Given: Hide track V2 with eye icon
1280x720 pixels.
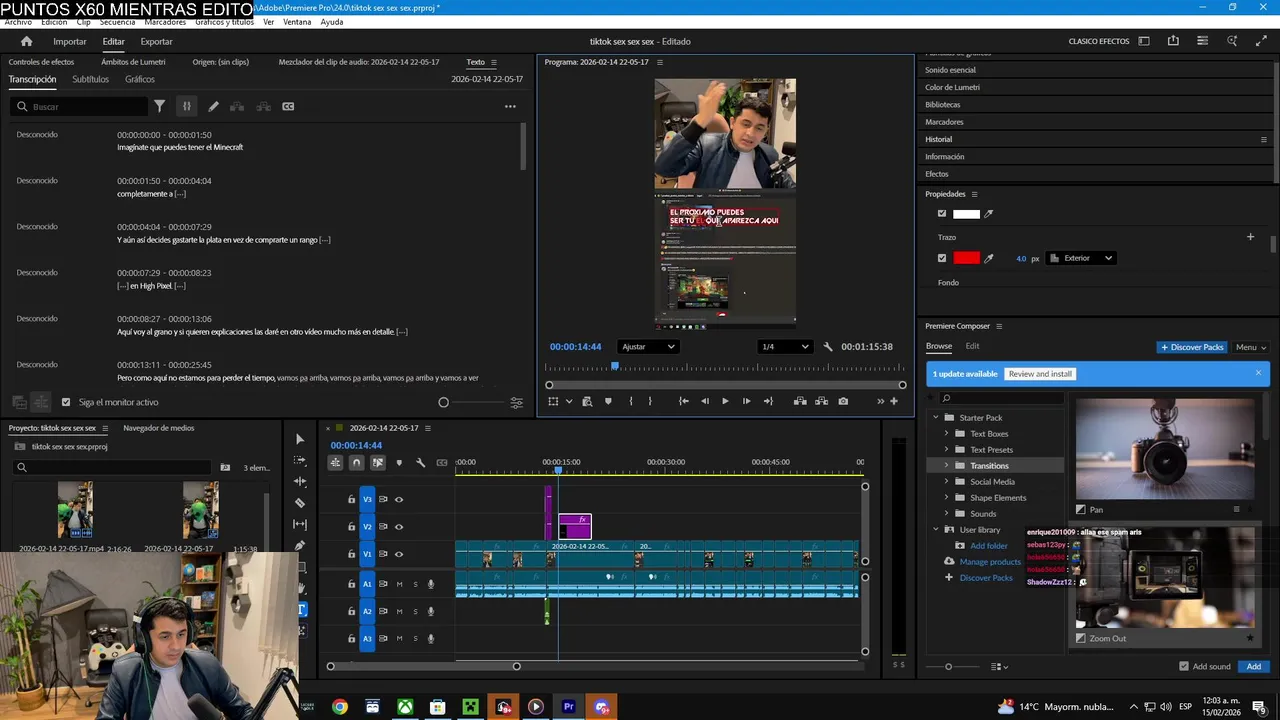Looking at the screenshot, I should tap(399, 527).
